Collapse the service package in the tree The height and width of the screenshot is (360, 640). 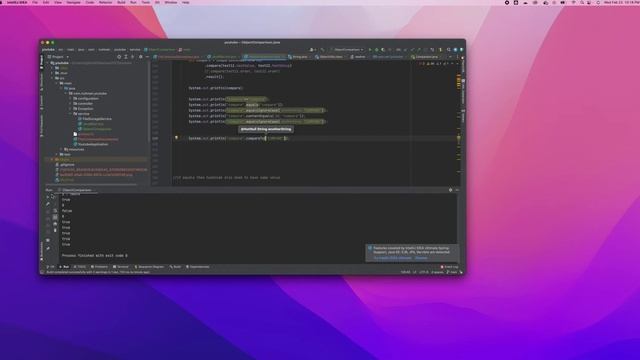coord(71,114)
